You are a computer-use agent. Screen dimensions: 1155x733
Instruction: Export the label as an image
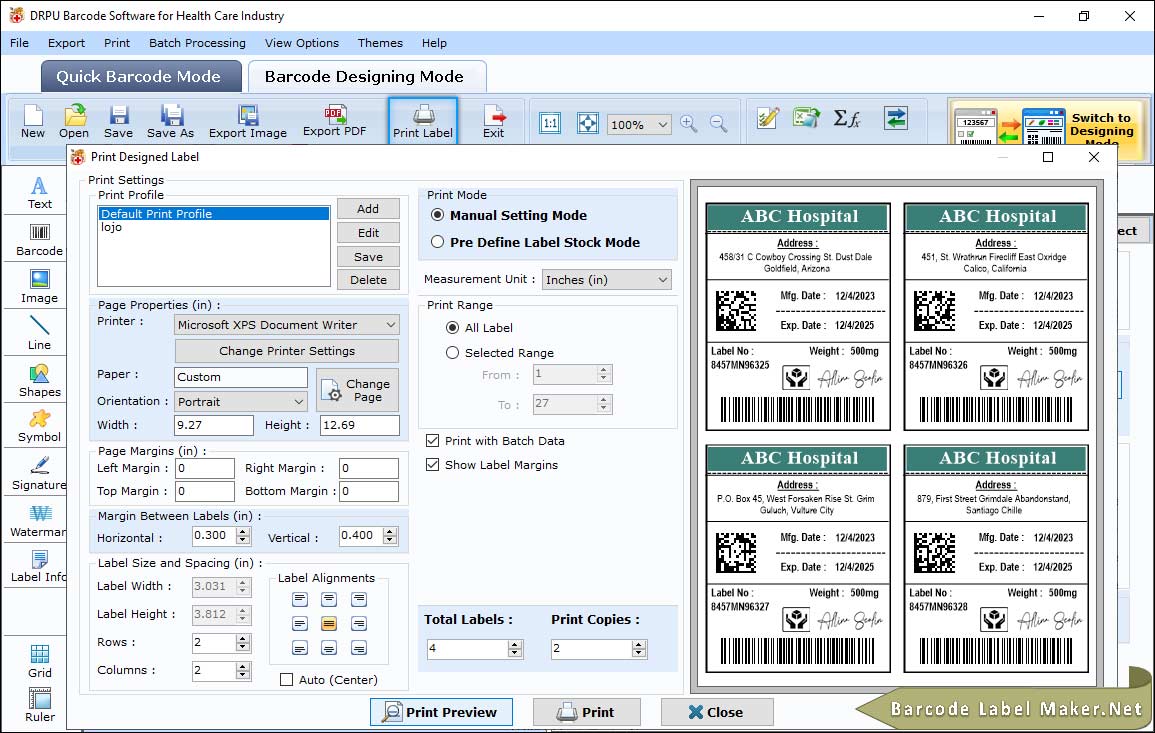click(248, 122)
